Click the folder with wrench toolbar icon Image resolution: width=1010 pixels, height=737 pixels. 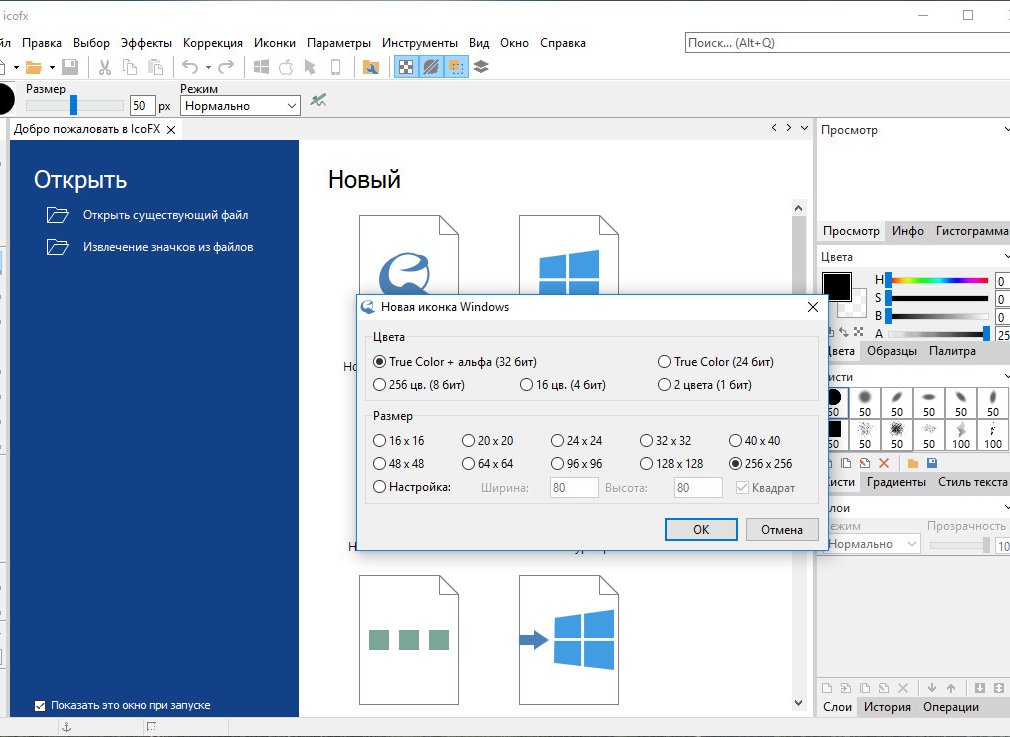click(371, 67)
